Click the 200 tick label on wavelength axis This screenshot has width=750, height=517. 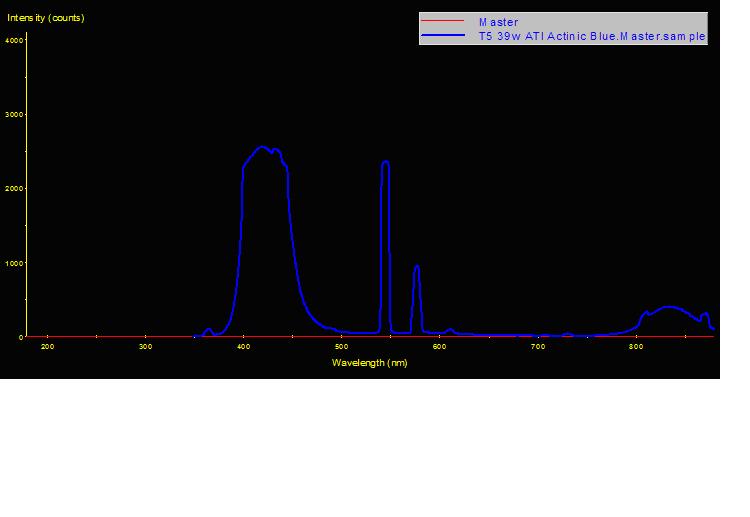pos(47,347)
